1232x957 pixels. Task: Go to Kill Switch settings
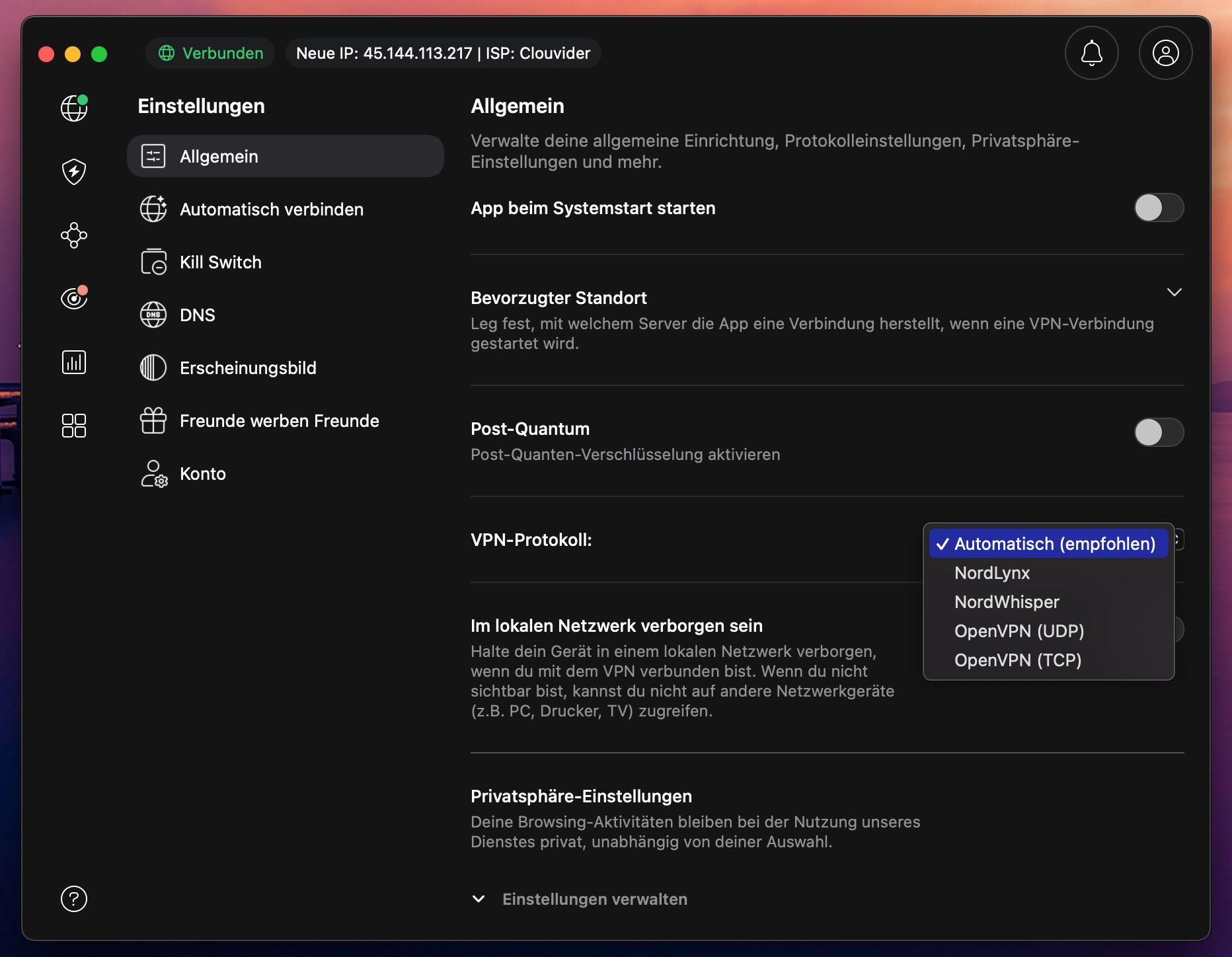[221, 262]
